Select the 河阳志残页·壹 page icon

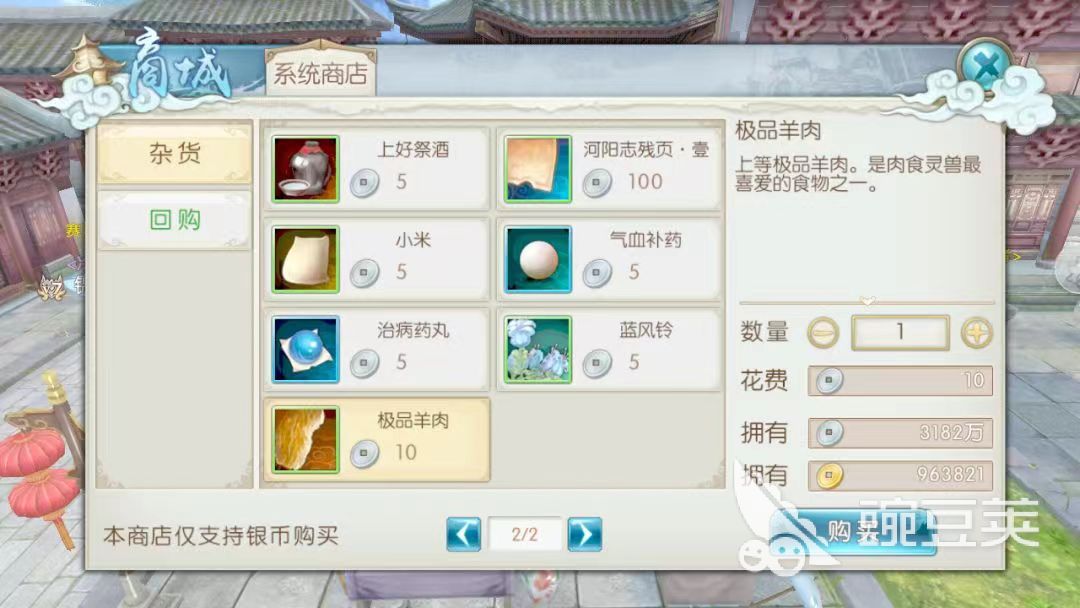point(538,169)
